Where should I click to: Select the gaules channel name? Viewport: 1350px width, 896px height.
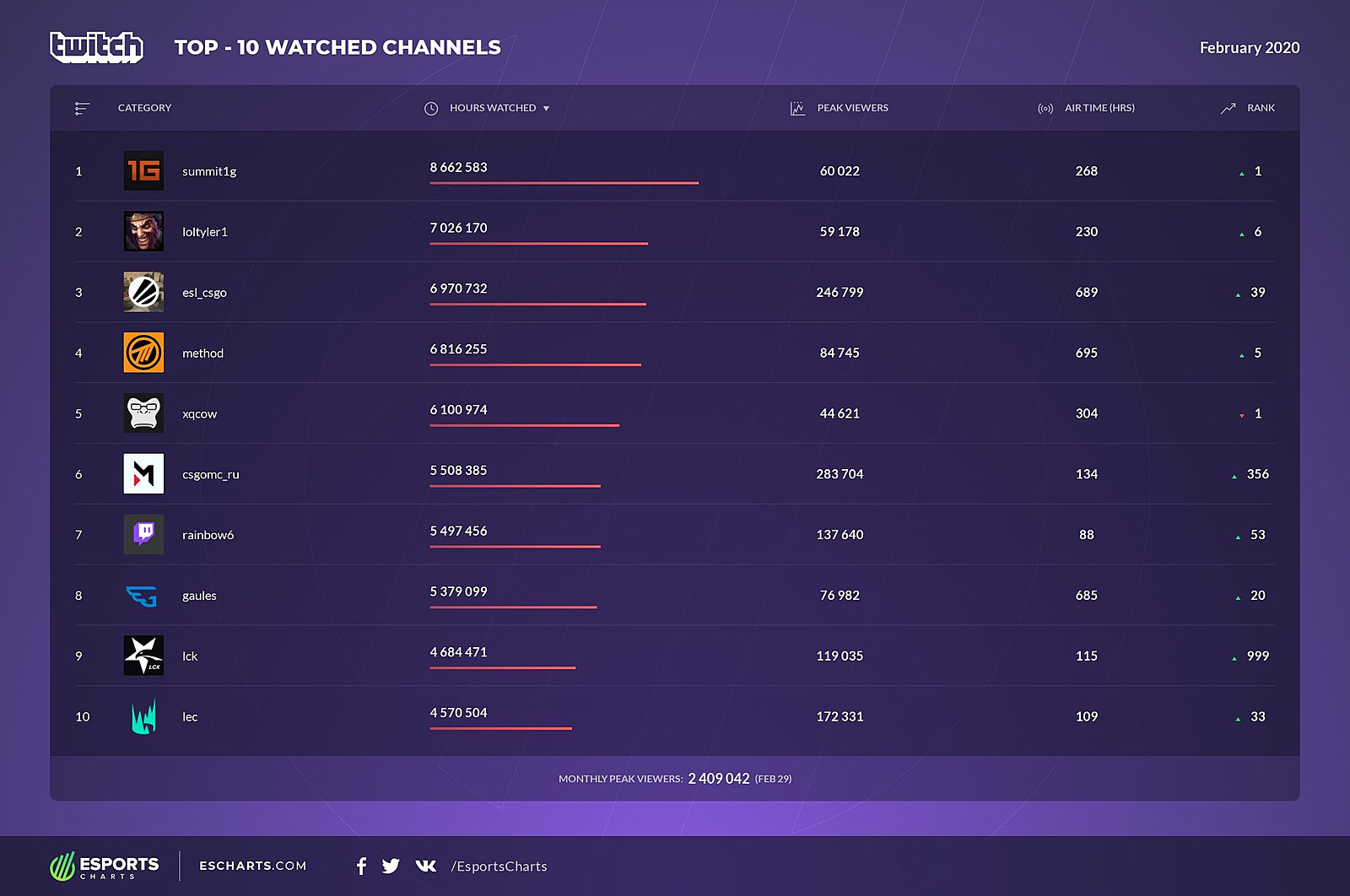(x=199, y=596)
